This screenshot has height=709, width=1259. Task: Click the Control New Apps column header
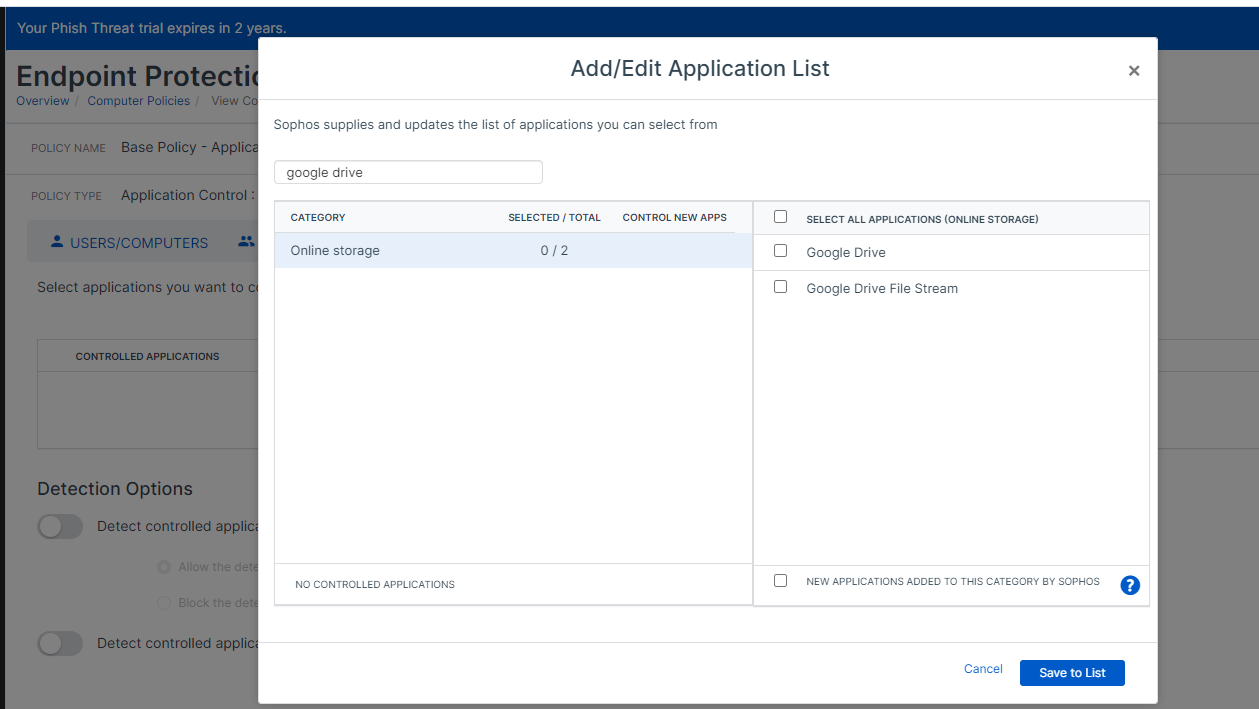674,217
